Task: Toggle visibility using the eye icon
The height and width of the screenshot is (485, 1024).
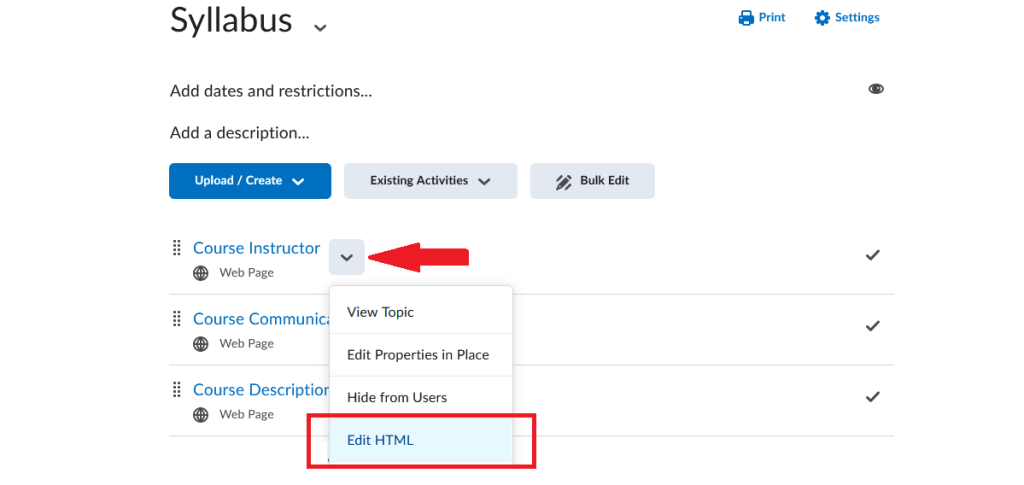Action: tap(876, 89)
